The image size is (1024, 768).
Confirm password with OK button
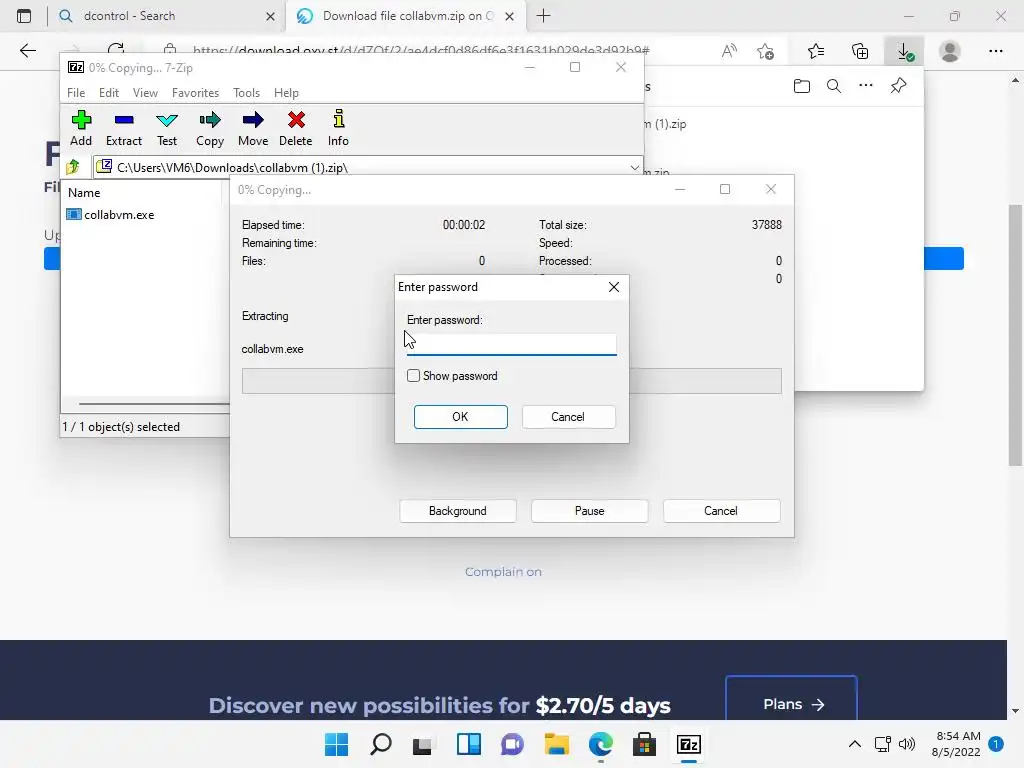pyautogui.click(x=460, y=417)
